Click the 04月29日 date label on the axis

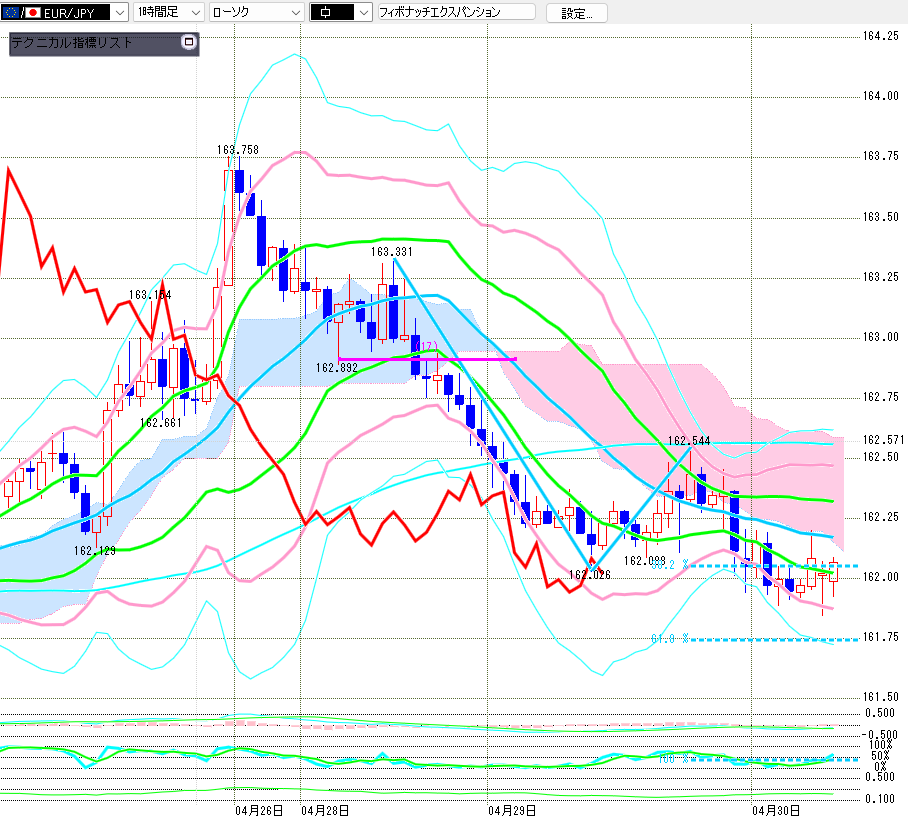pos(512,811)
